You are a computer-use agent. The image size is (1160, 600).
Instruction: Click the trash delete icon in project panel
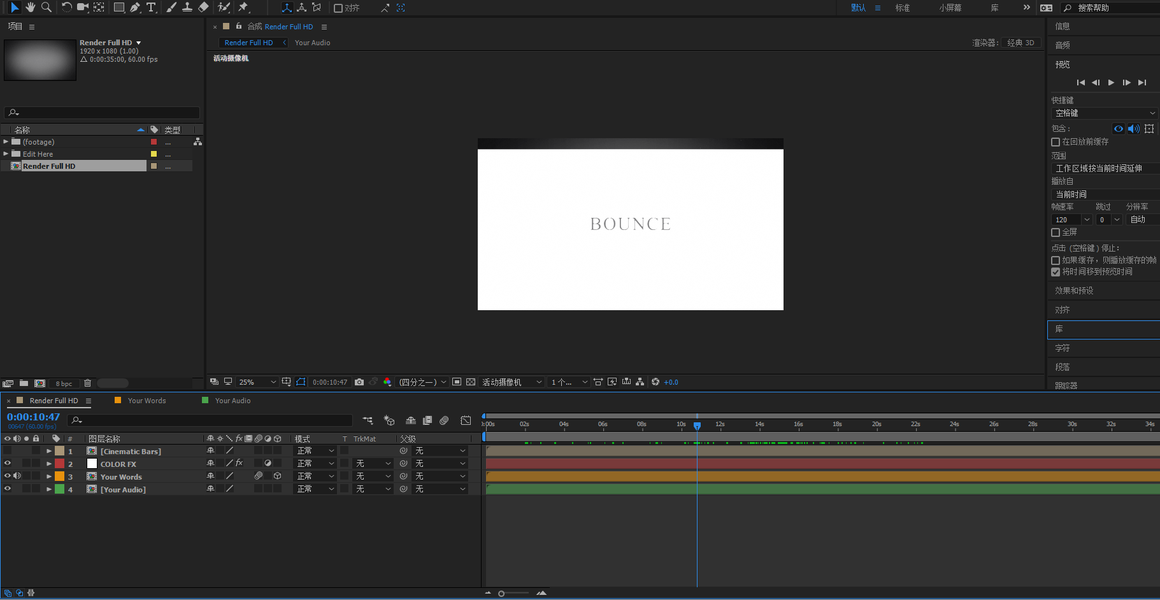point(87,383)
